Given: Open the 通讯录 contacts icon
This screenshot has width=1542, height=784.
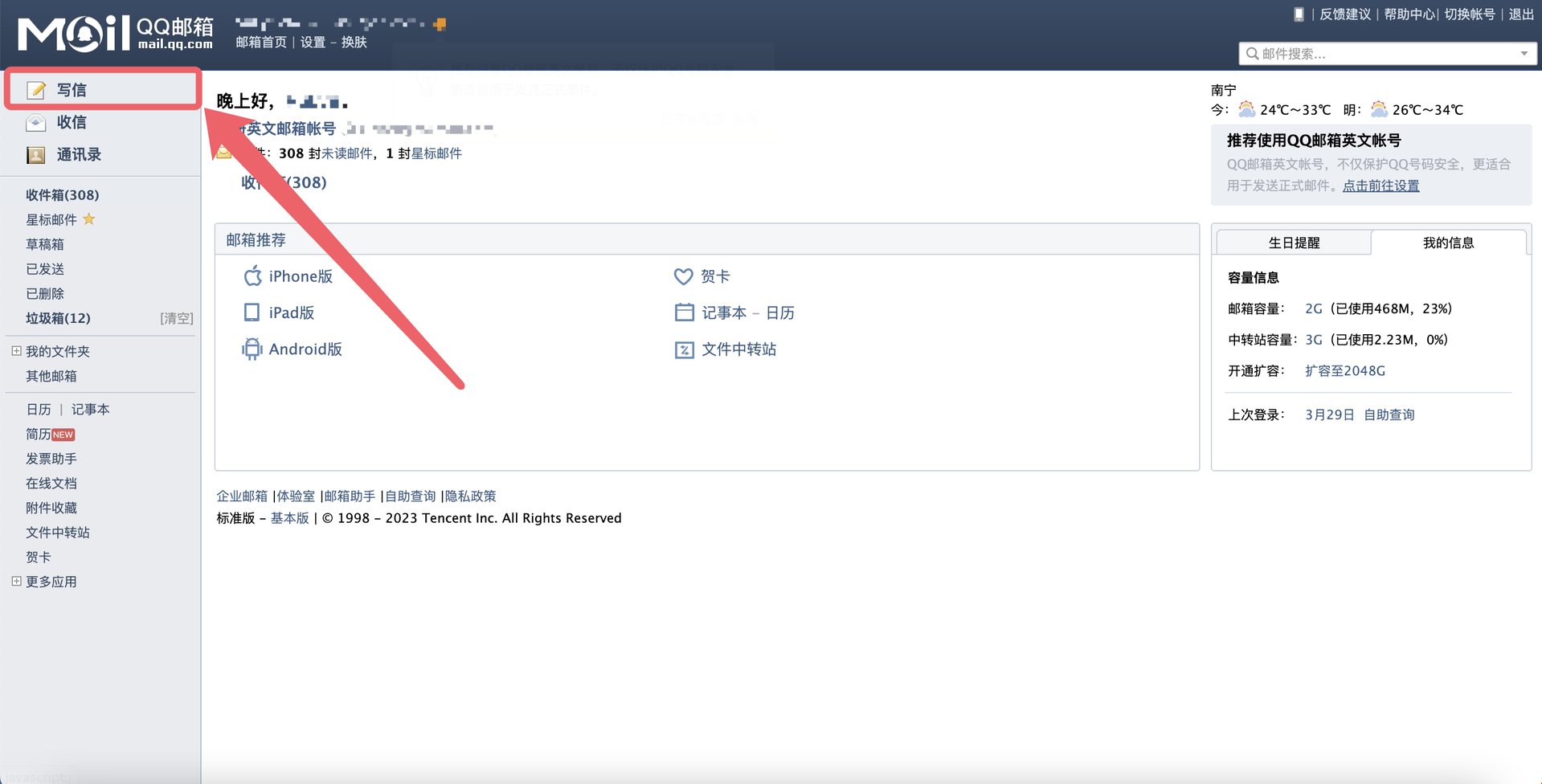Looking at the screenshot, I should point(36,154).
